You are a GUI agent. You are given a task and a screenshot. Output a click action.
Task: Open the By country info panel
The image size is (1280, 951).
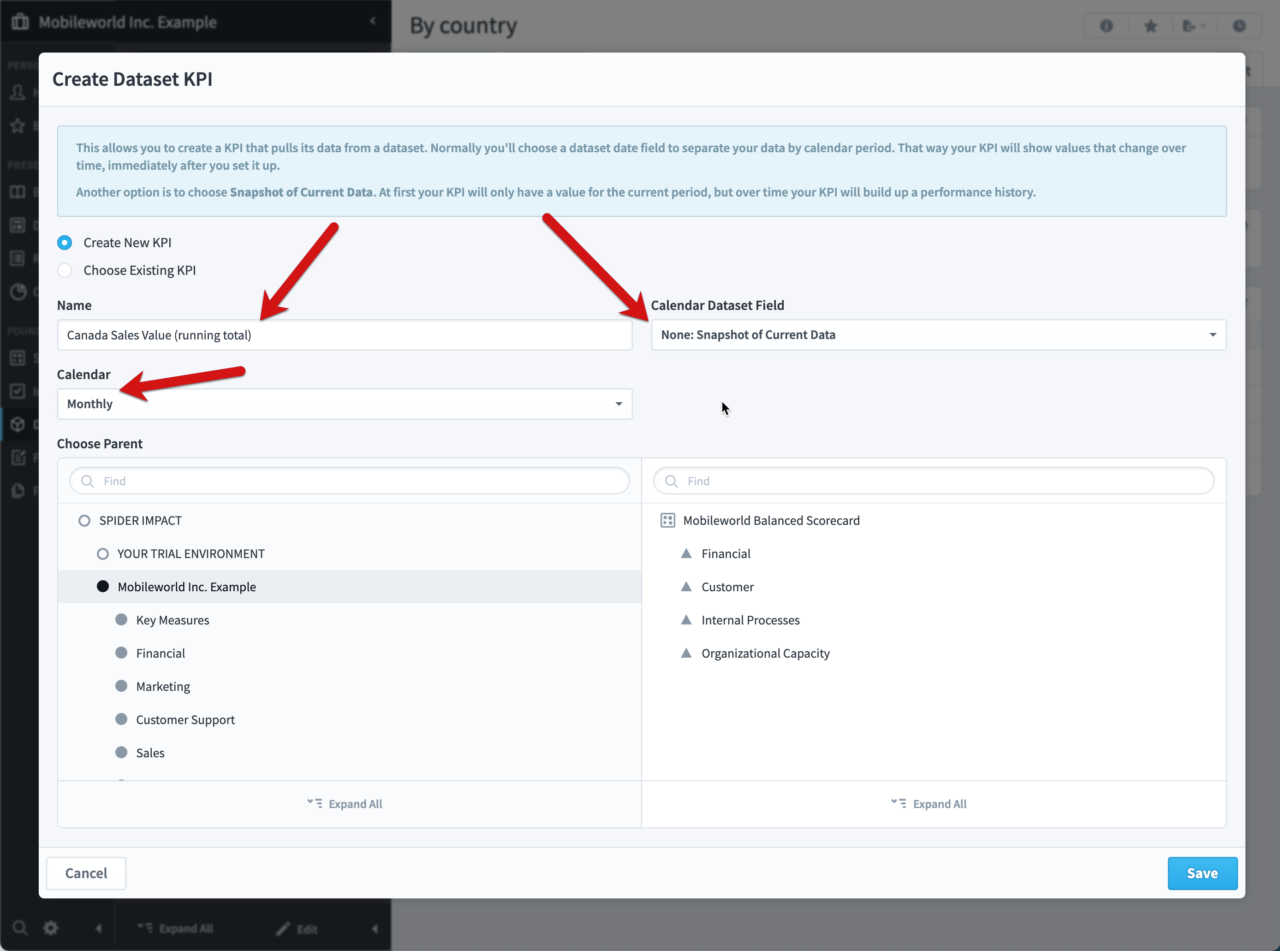pyautogui.click(x=1106, y=25)
